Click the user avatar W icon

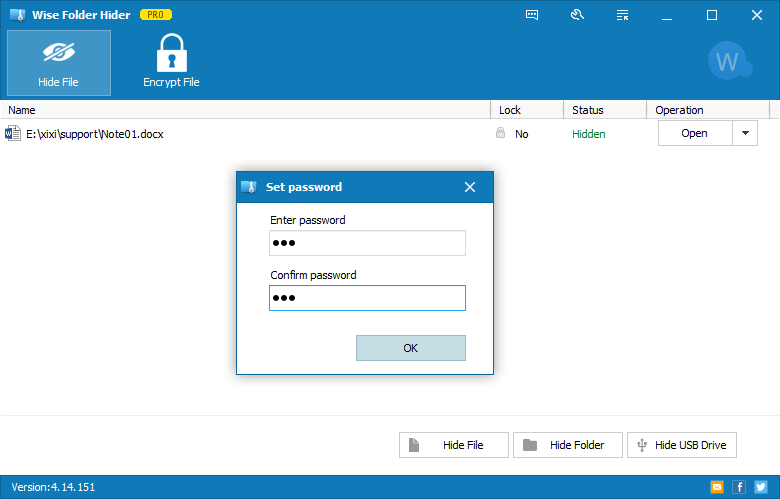coord(729,61)
